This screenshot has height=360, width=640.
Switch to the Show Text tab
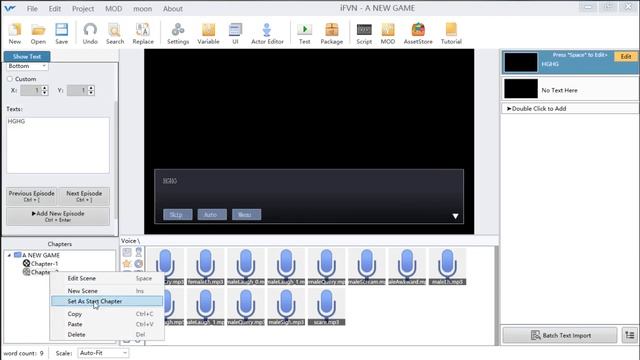pyautogui.click(x=27, y=56)
